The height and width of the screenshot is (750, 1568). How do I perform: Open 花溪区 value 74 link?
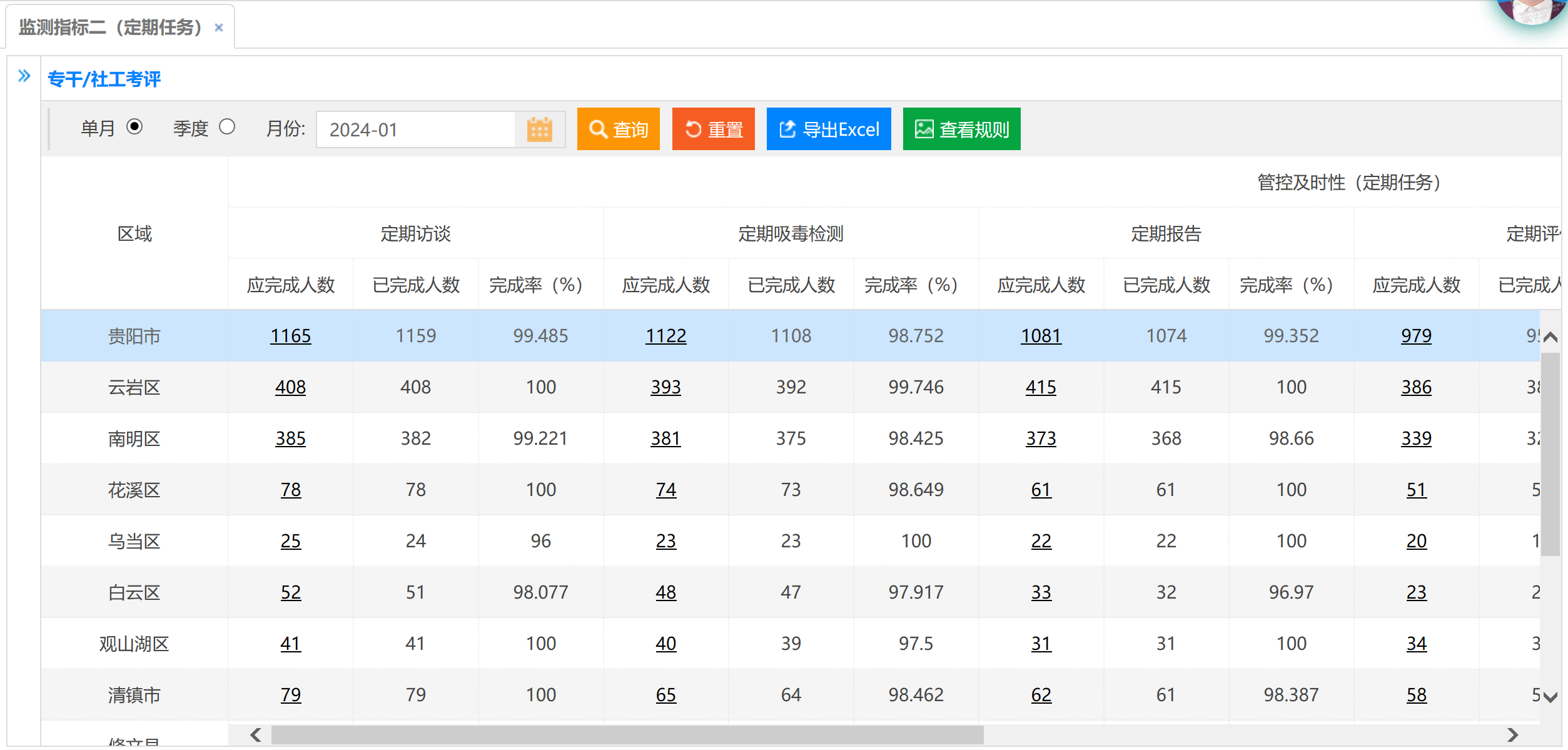pyautogui.click(x=666, y=490)
